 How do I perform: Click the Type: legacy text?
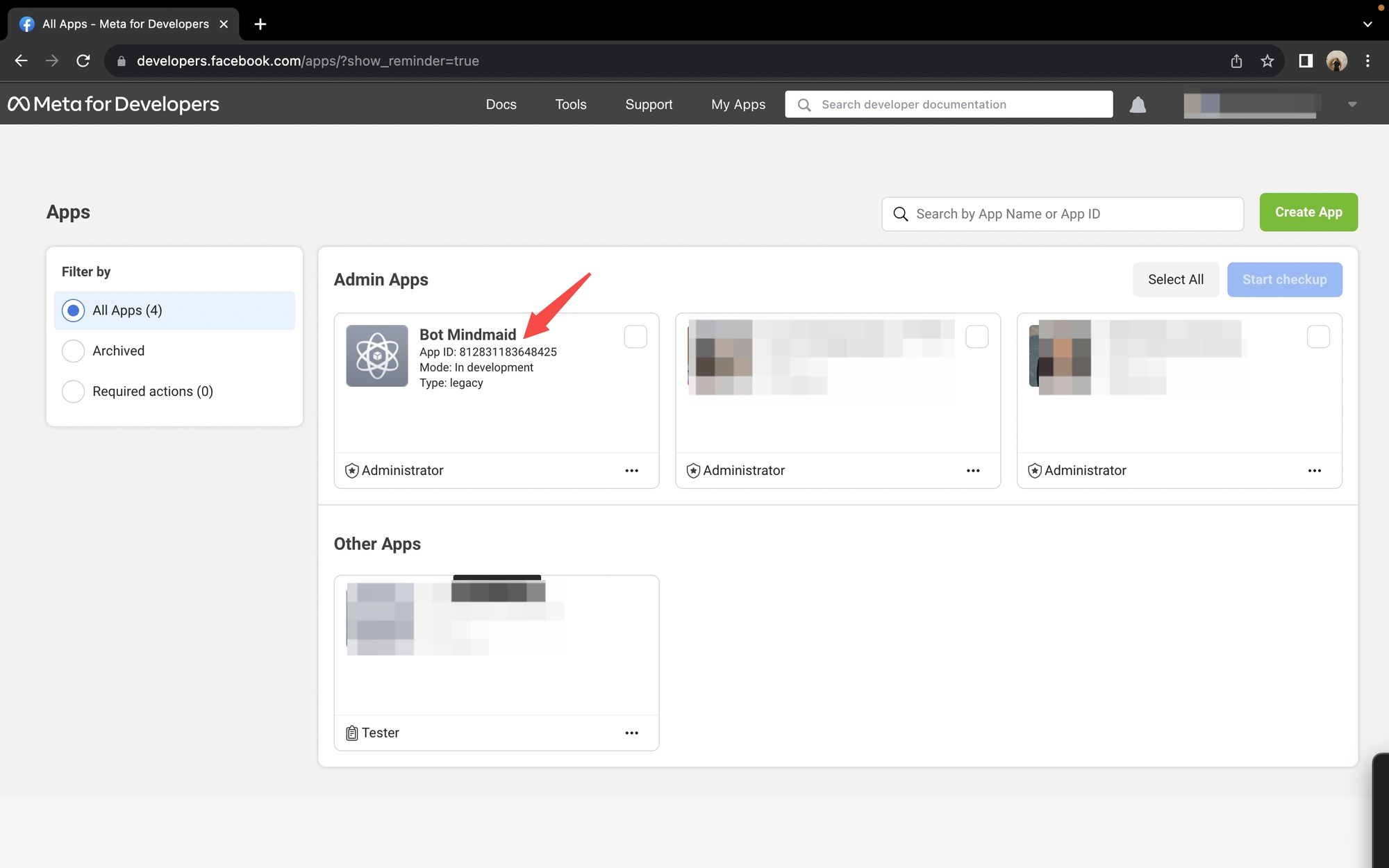pyautogui.click(x=451, y=383)
